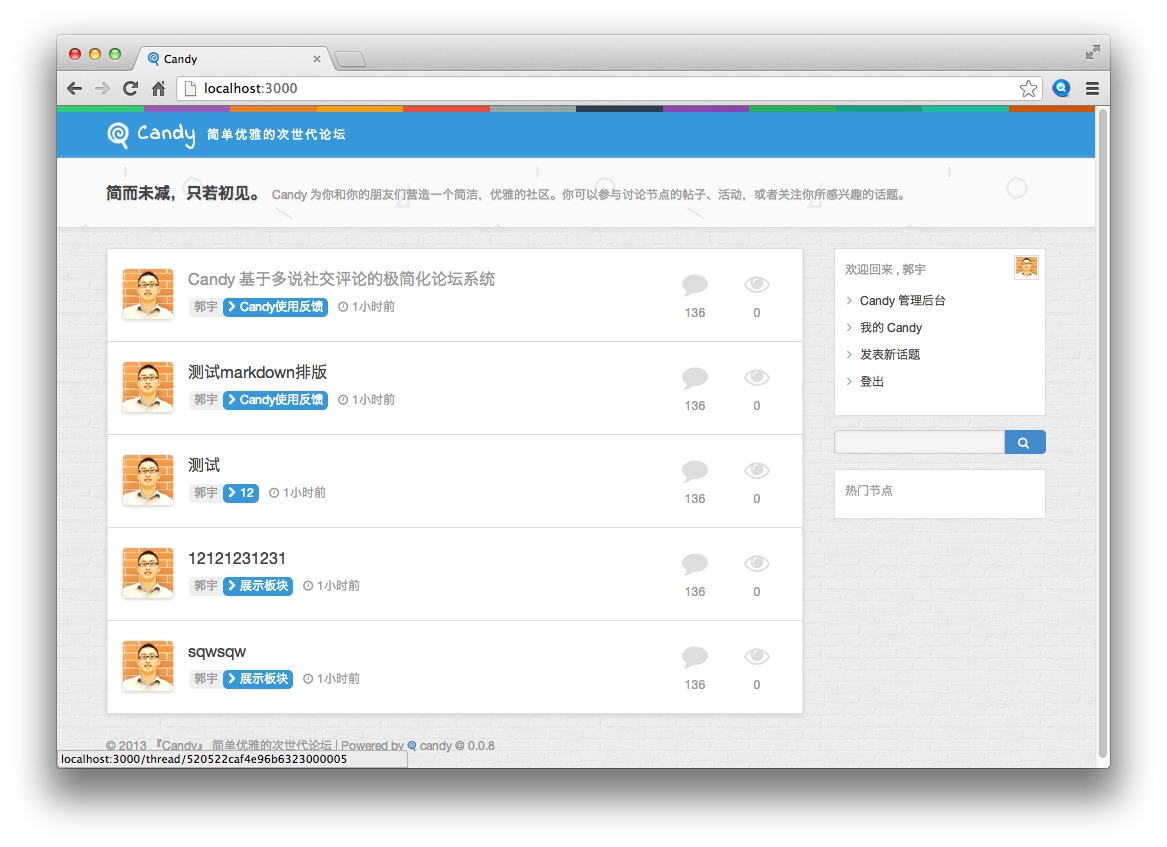Screen dimensions: 1167x847
Task: Click Candy使用反馈 tag on first thread
Action: coord(275,307)
